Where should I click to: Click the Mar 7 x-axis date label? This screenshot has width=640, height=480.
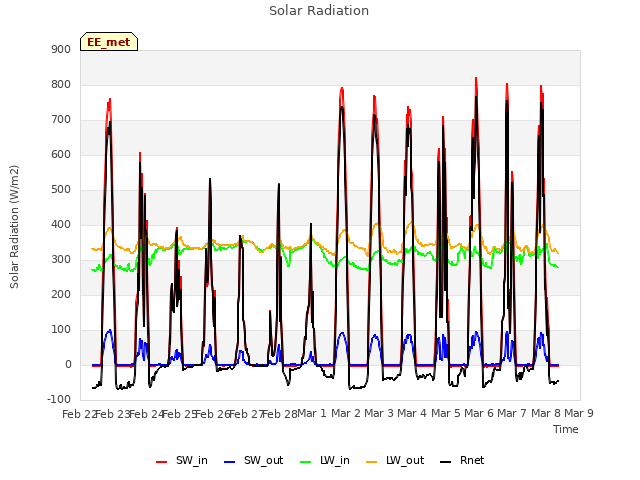pyautogui.click(x=512, y=414)
